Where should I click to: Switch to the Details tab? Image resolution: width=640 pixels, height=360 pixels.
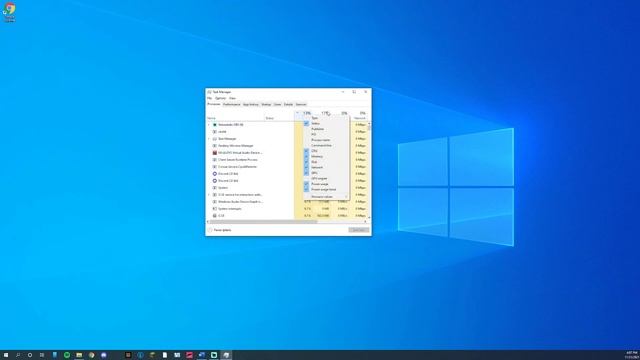point(288,104)
